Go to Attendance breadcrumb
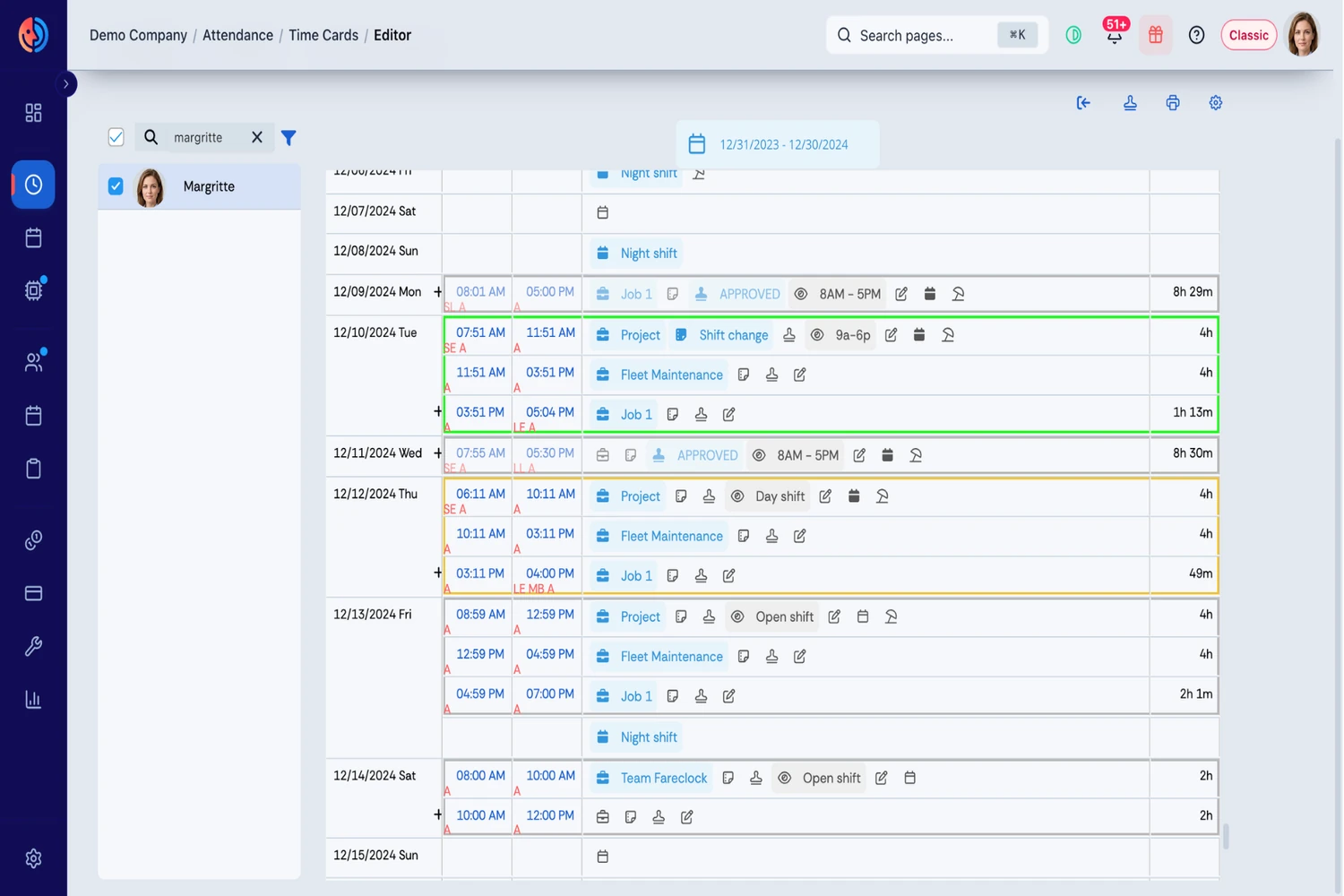Viewport: 1344px width, 896px height. (237, 35)
